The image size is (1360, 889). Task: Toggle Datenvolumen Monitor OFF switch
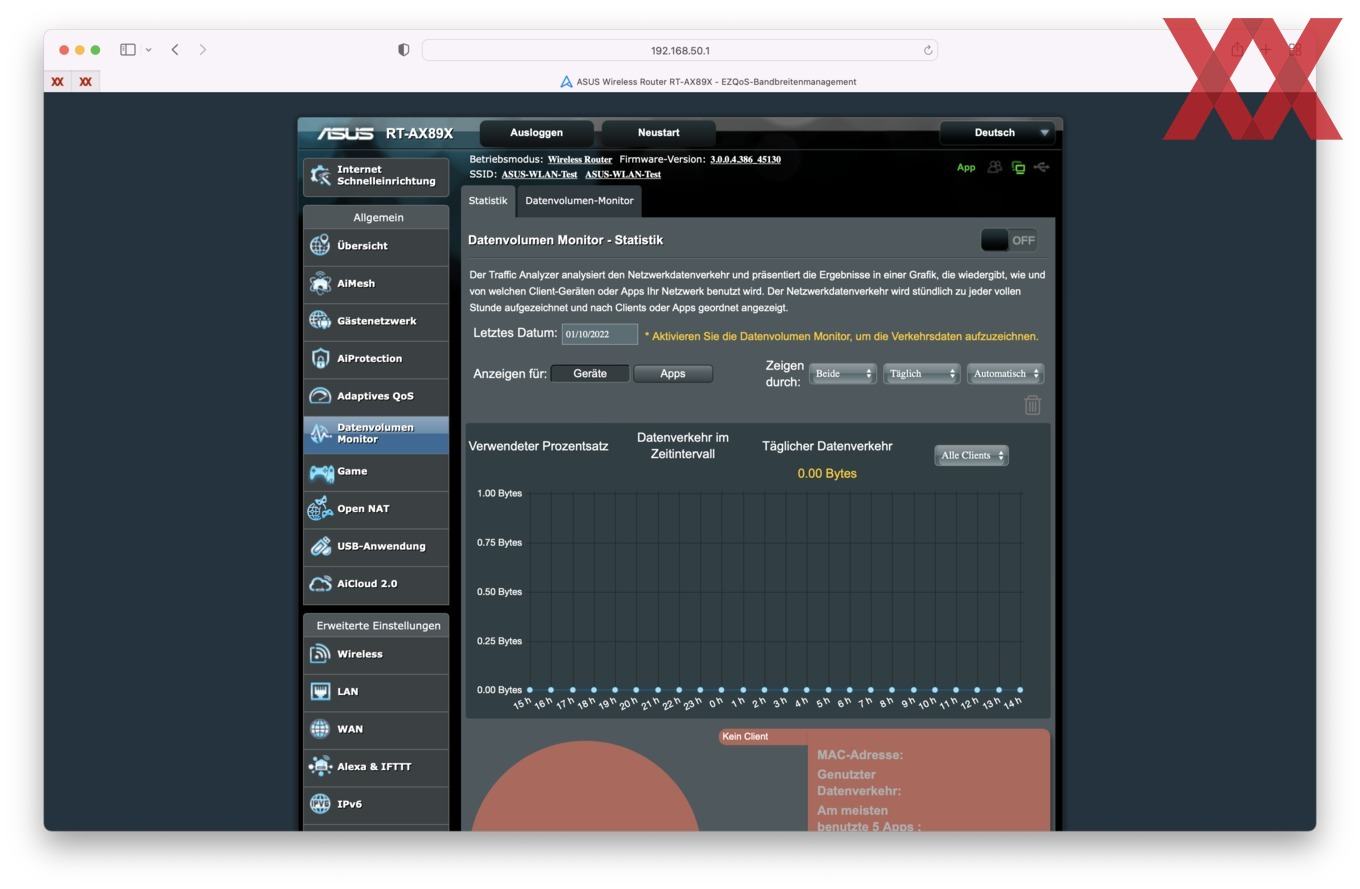click(x=1009, y=240)
